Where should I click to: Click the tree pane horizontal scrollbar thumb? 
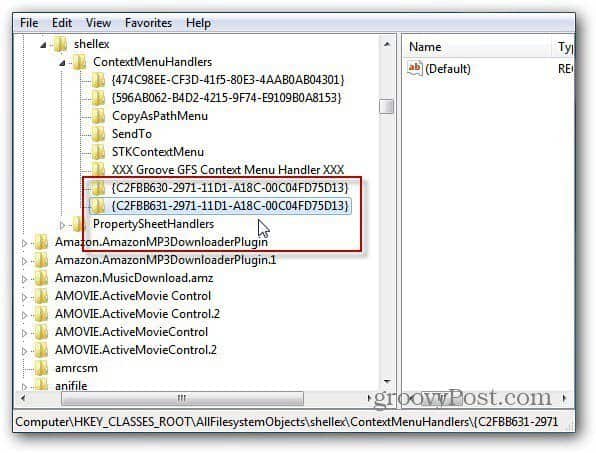[182, 398]
